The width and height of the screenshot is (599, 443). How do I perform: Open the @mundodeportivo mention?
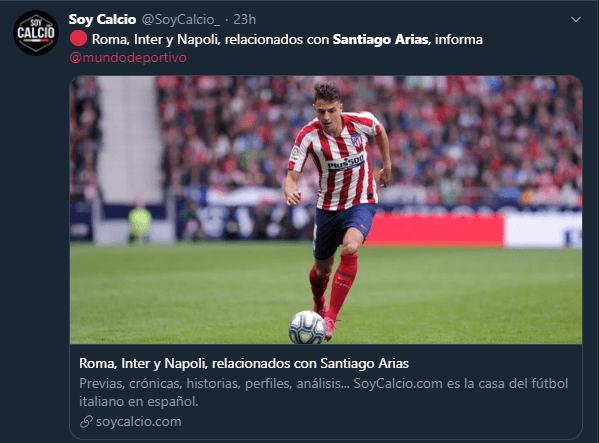(x=128, y=57)
